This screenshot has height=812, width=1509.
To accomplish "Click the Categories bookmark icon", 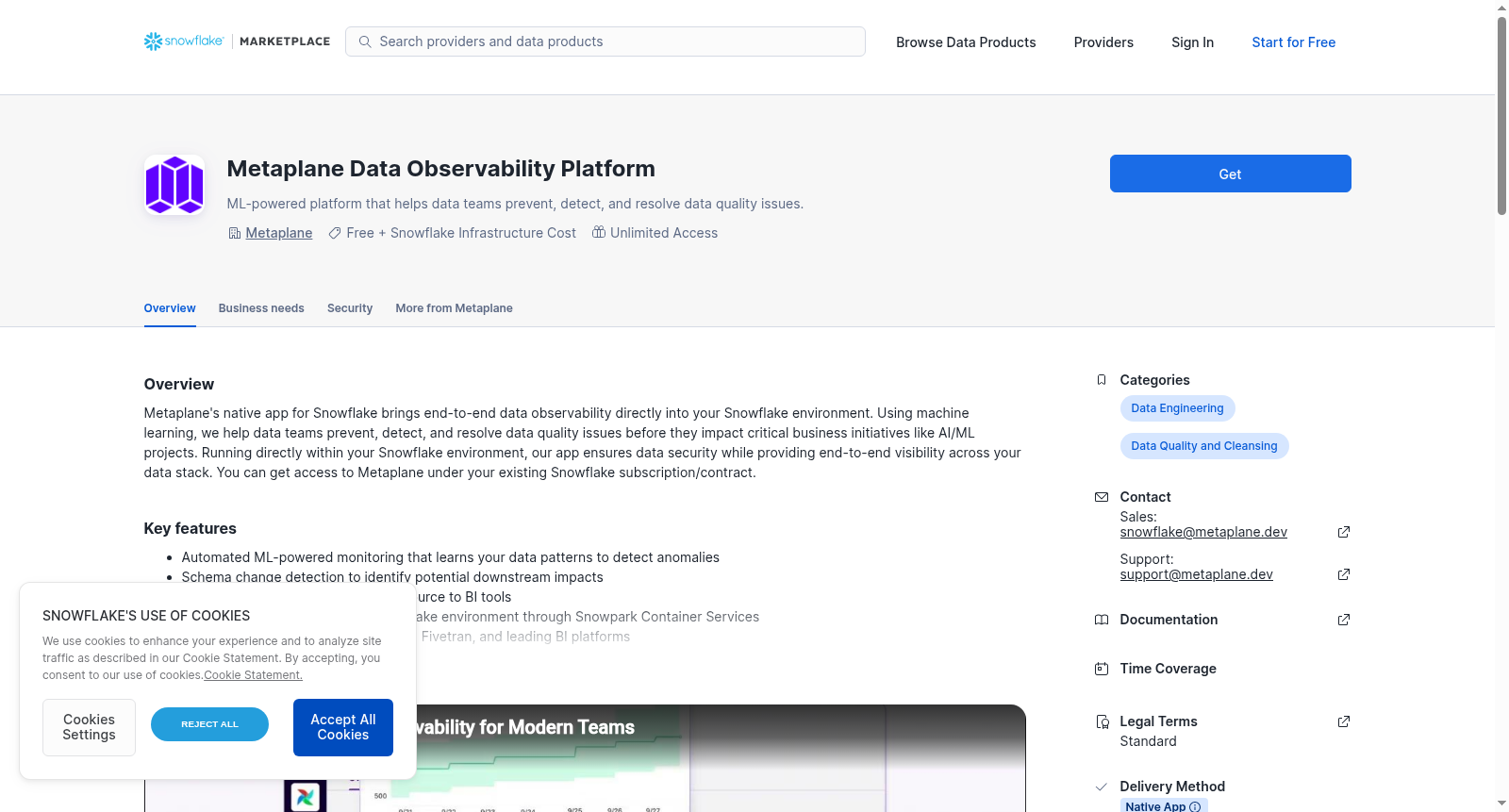I will pyautogui.click(x=1102, y=380).
